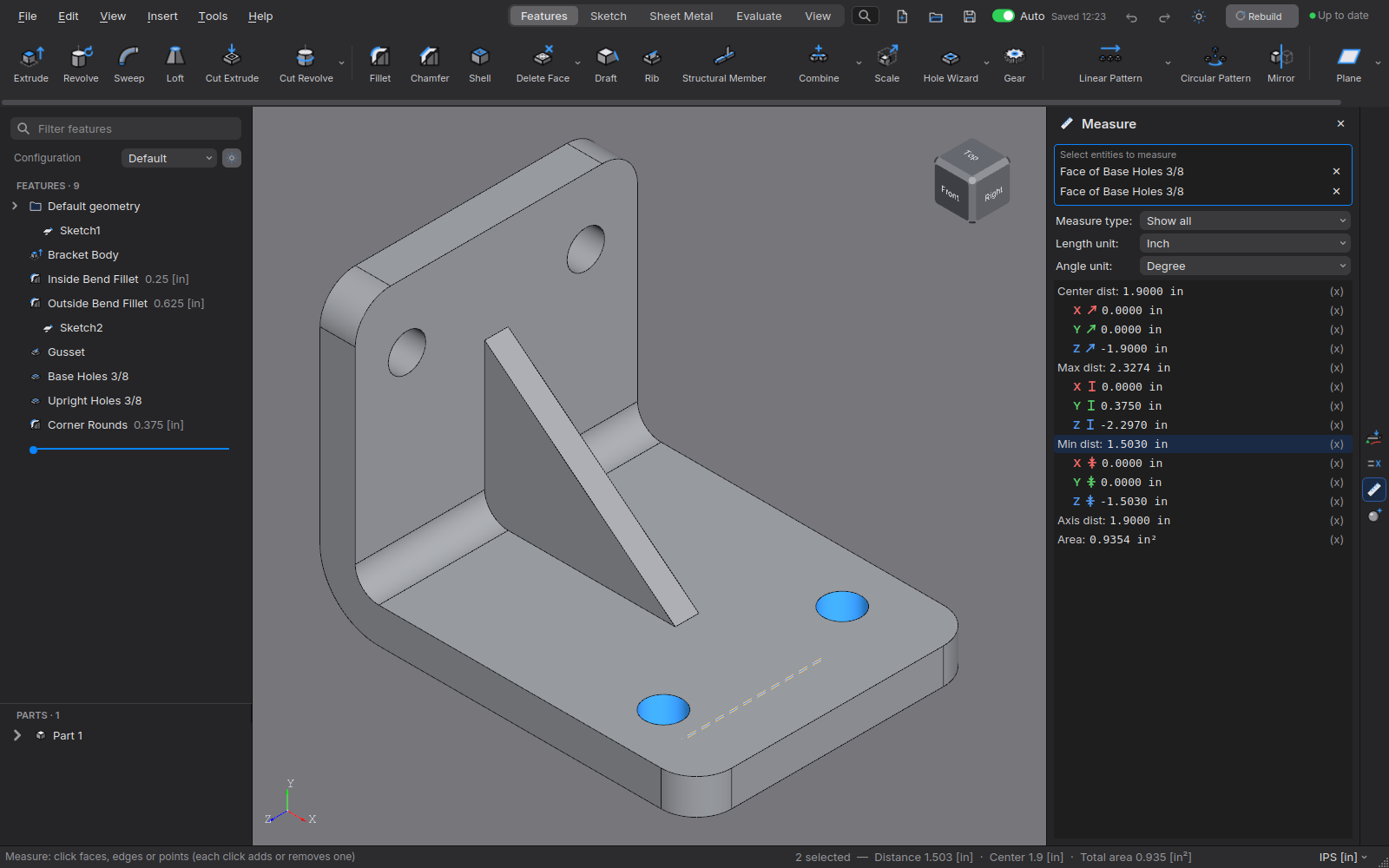Close the Measure panel
The width and height of the screenshot is (1389, 868).
point(1340,124)
